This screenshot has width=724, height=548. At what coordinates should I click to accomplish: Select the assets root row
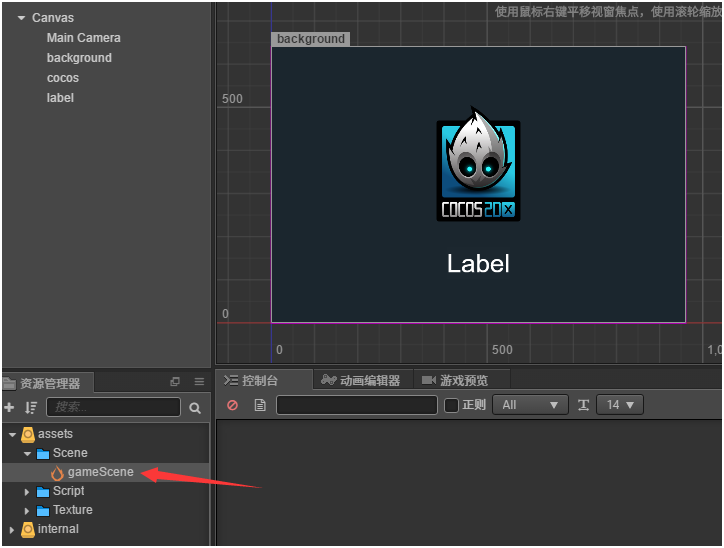(106, 434)
